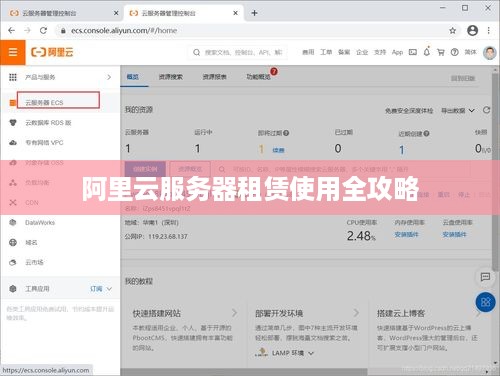This screenshot has height=376, width=500.
Task: Click the DataWorks sidebar icon
Action: click(x=13, y=222)
